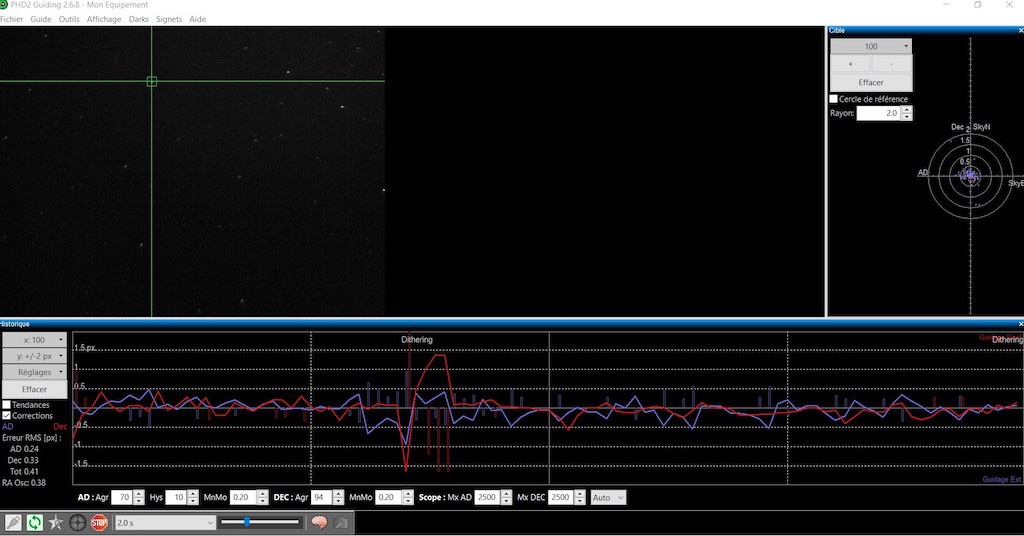
Task: Click the Mx DEC value field
Action: coord(561,497)
